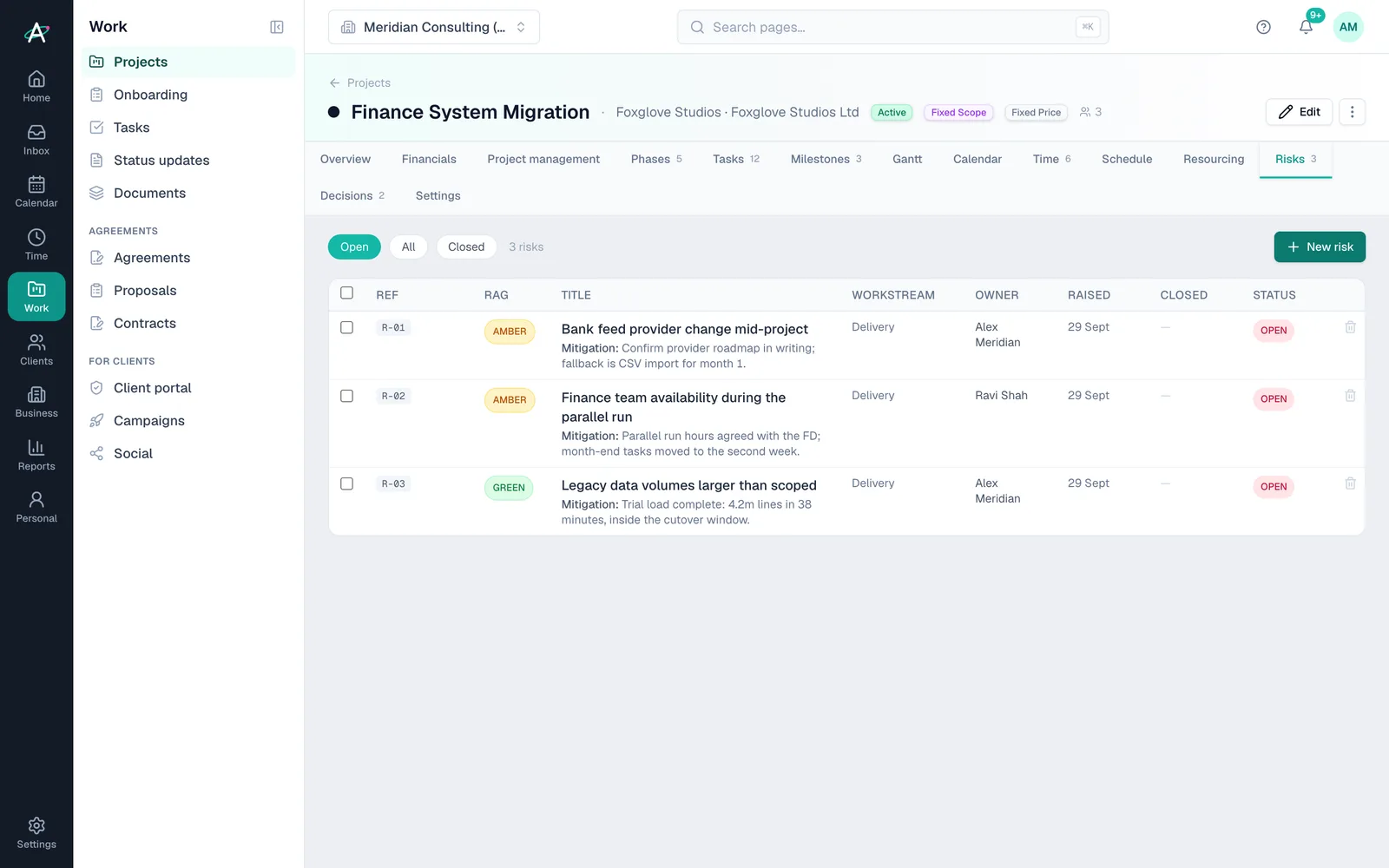The height and width of the screenshot is (868, 1389).
Task: Click the AMBER badge on R-01
Action: pyautogui.click(x=510, y=332)
